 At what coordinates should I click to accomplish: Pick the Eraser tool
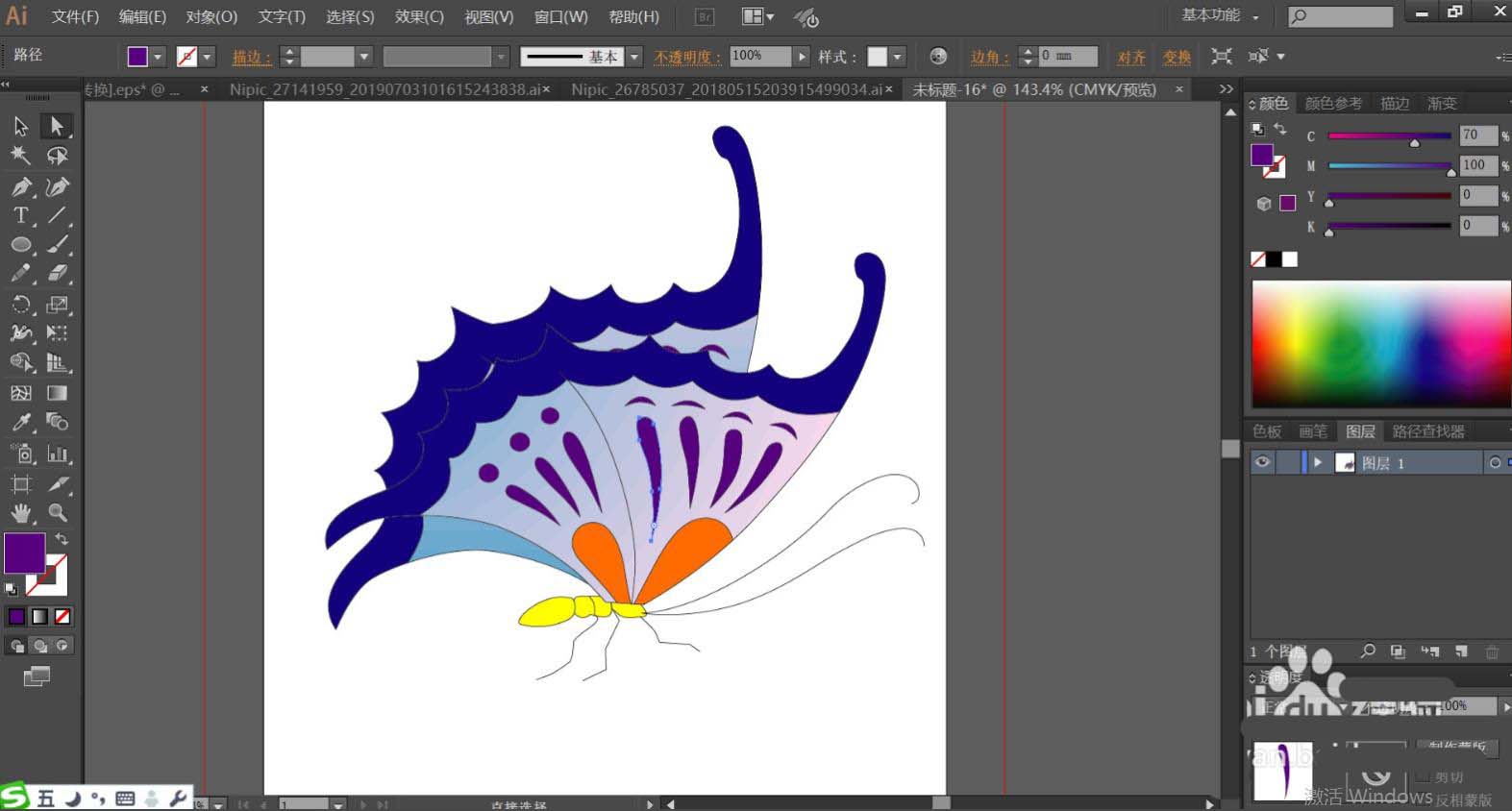click(x=58, y=274)
